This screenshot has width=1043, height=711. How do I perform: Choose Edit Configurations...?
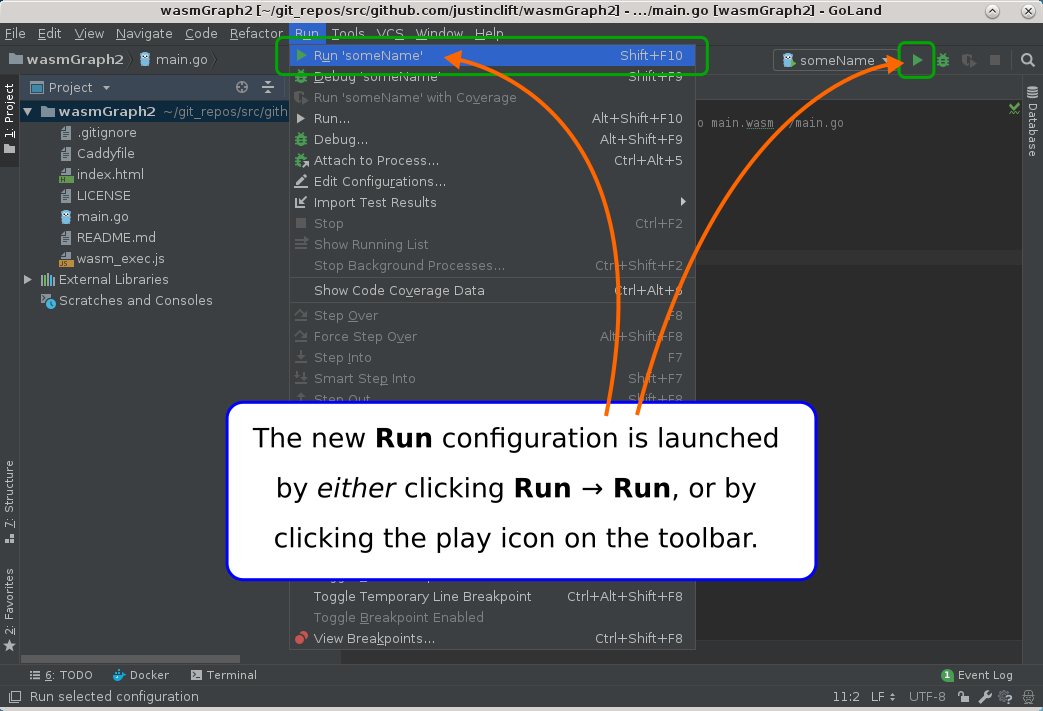(x=492, y=182)
